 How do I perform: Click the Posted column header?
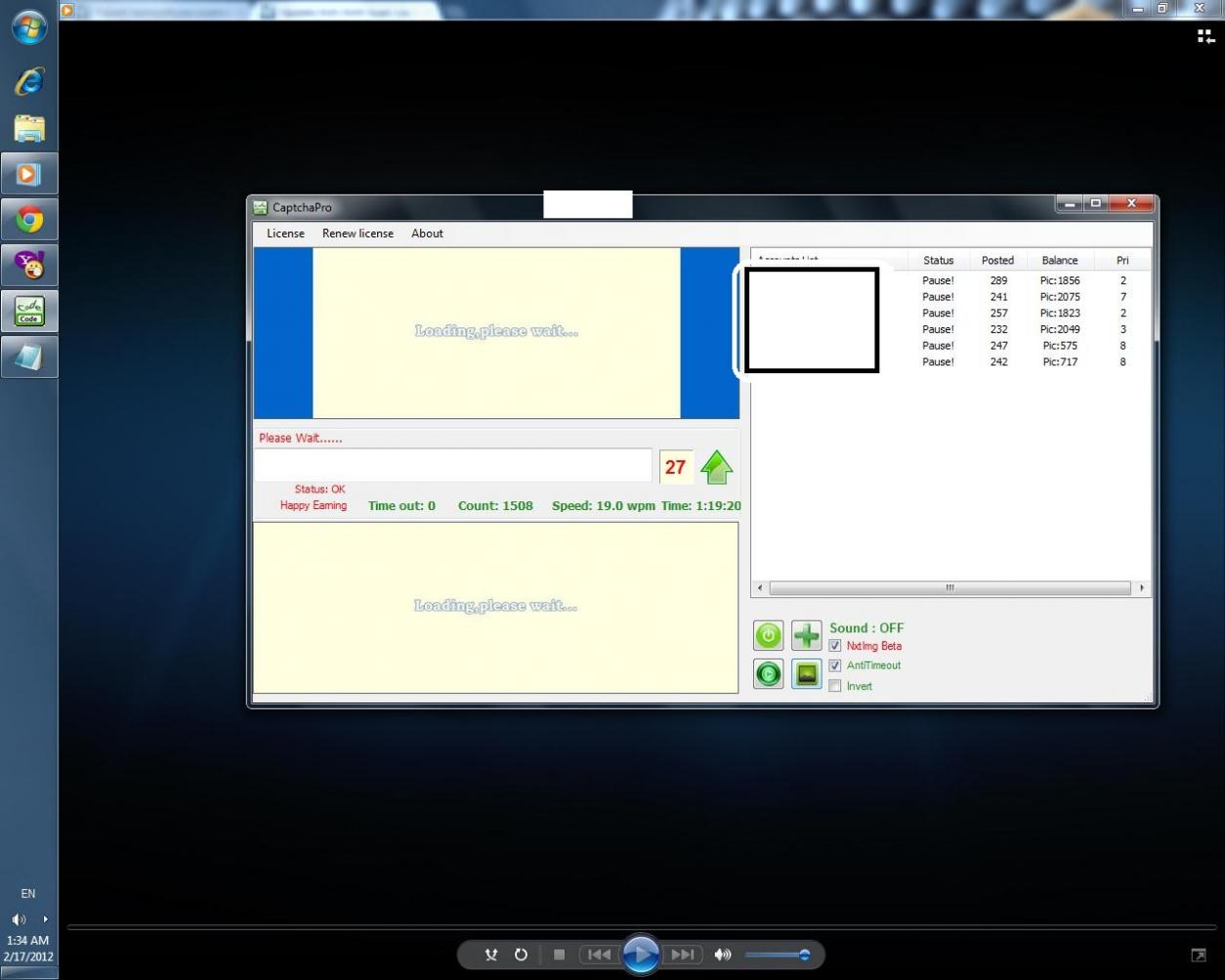tap(998, 260)
